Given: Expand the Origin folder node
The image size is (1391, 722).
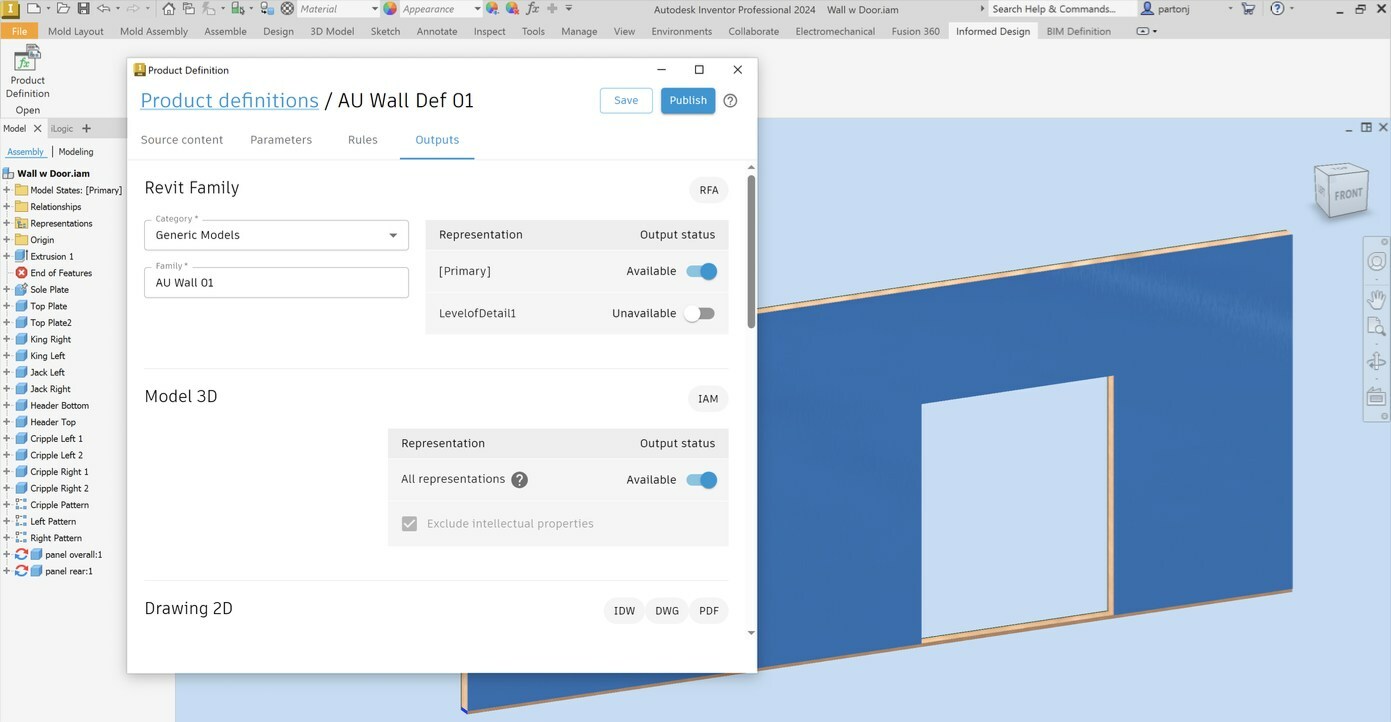Looking at the screenshot, I should (x=7, y=240).
